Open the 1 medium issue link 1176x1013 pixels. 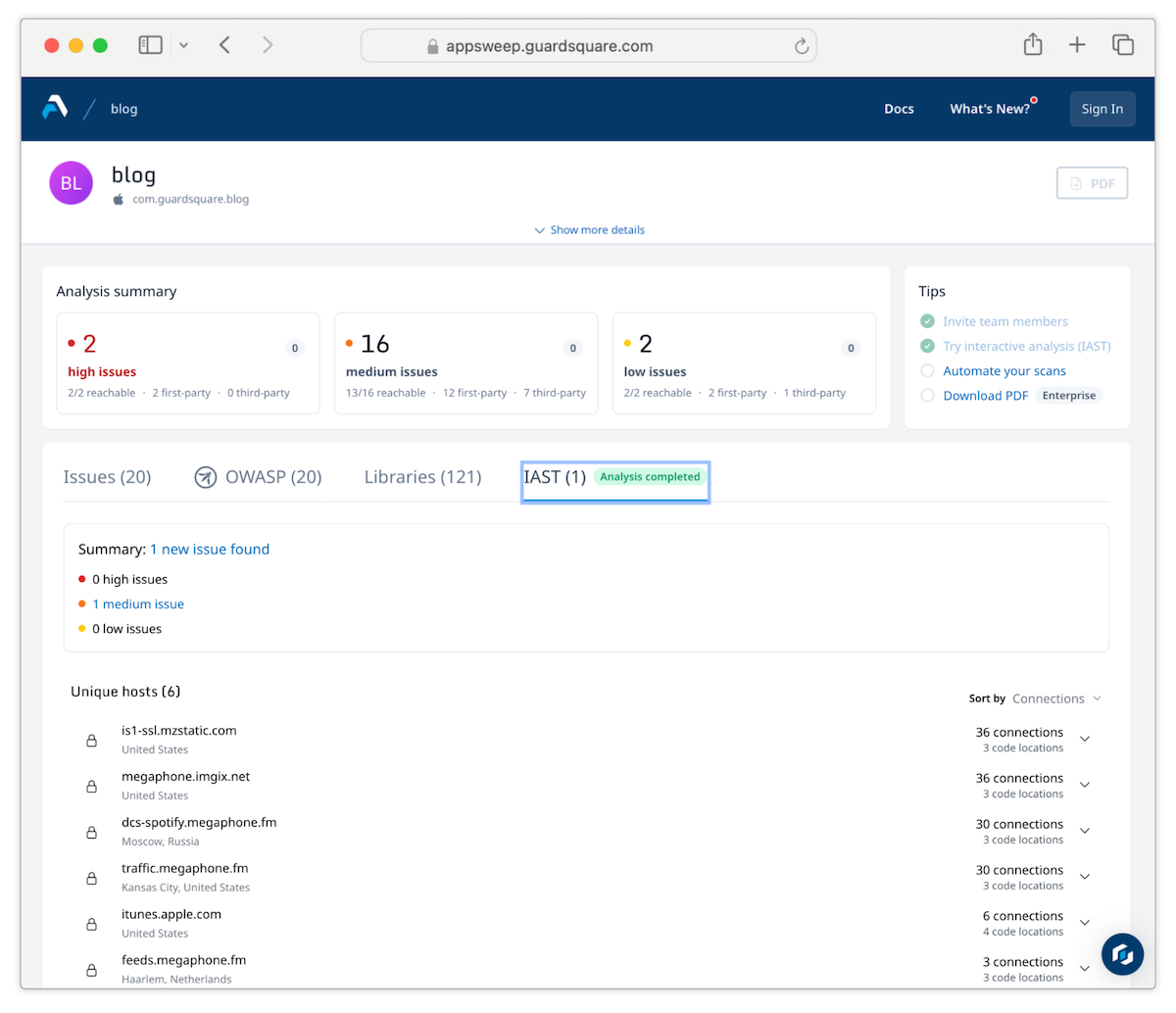(138, 604)
